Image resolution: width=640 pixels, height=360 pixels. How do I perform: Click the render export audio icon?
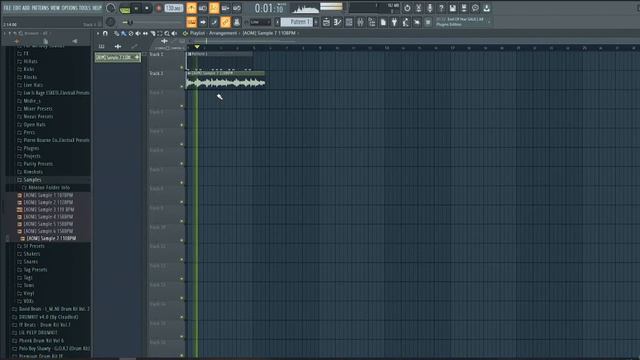pyautogui.click(x=464, y=8)
